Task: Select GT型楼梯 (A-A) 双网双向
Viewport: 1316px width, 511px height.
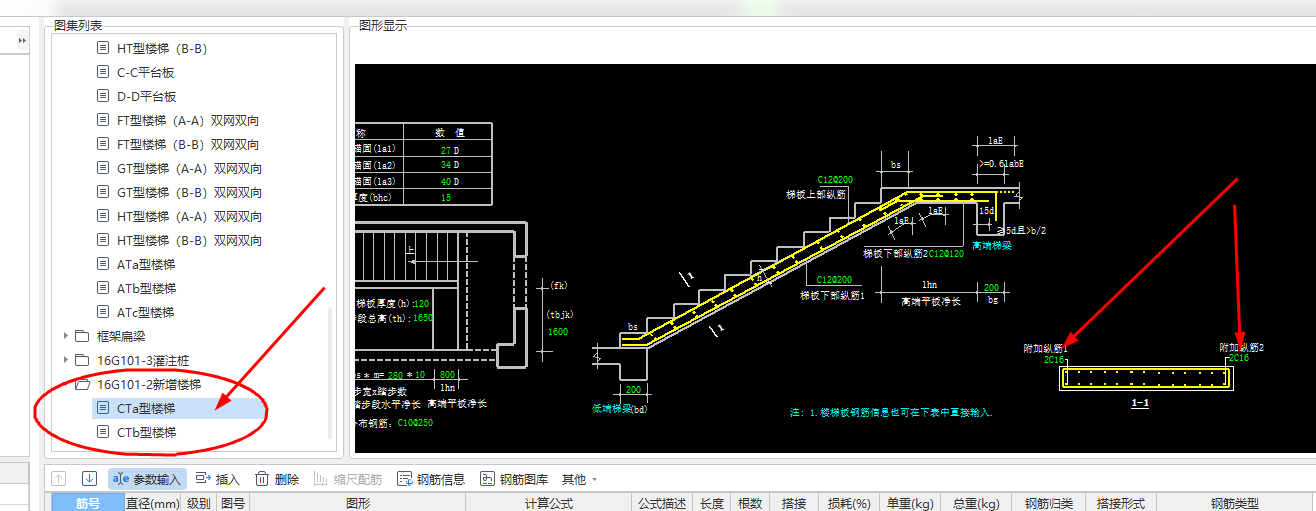Action: coord(189,168)
